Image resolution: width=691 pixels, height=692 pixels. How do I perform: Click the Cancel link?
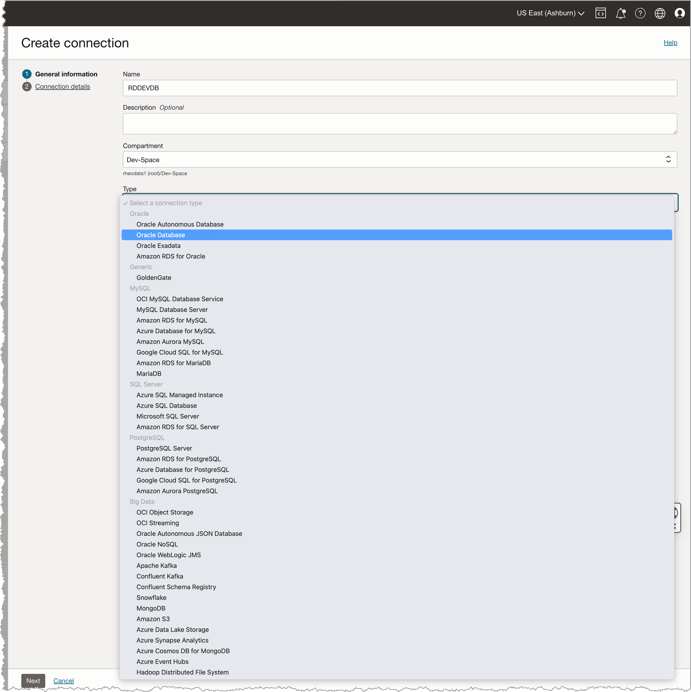(x=63, y=681)
